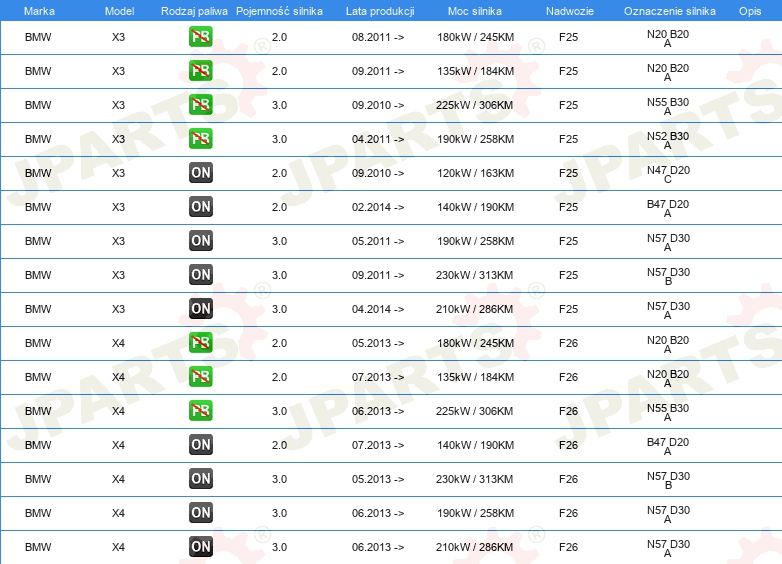Click ON diesel icon in X4 258KM row
Screen dimensions: 782x564
pos(200,513)
